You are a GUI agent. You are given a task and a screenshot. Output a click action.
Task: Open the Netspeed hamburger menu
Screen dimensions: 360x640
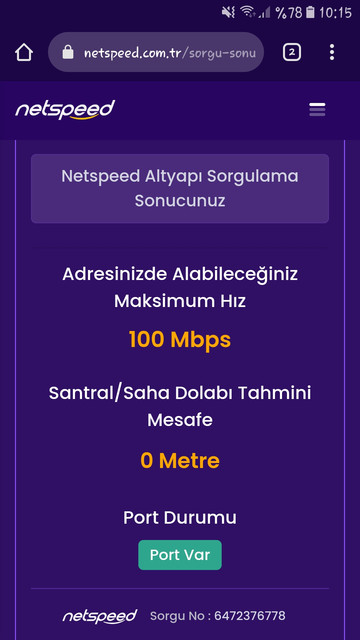coord(317,109)
